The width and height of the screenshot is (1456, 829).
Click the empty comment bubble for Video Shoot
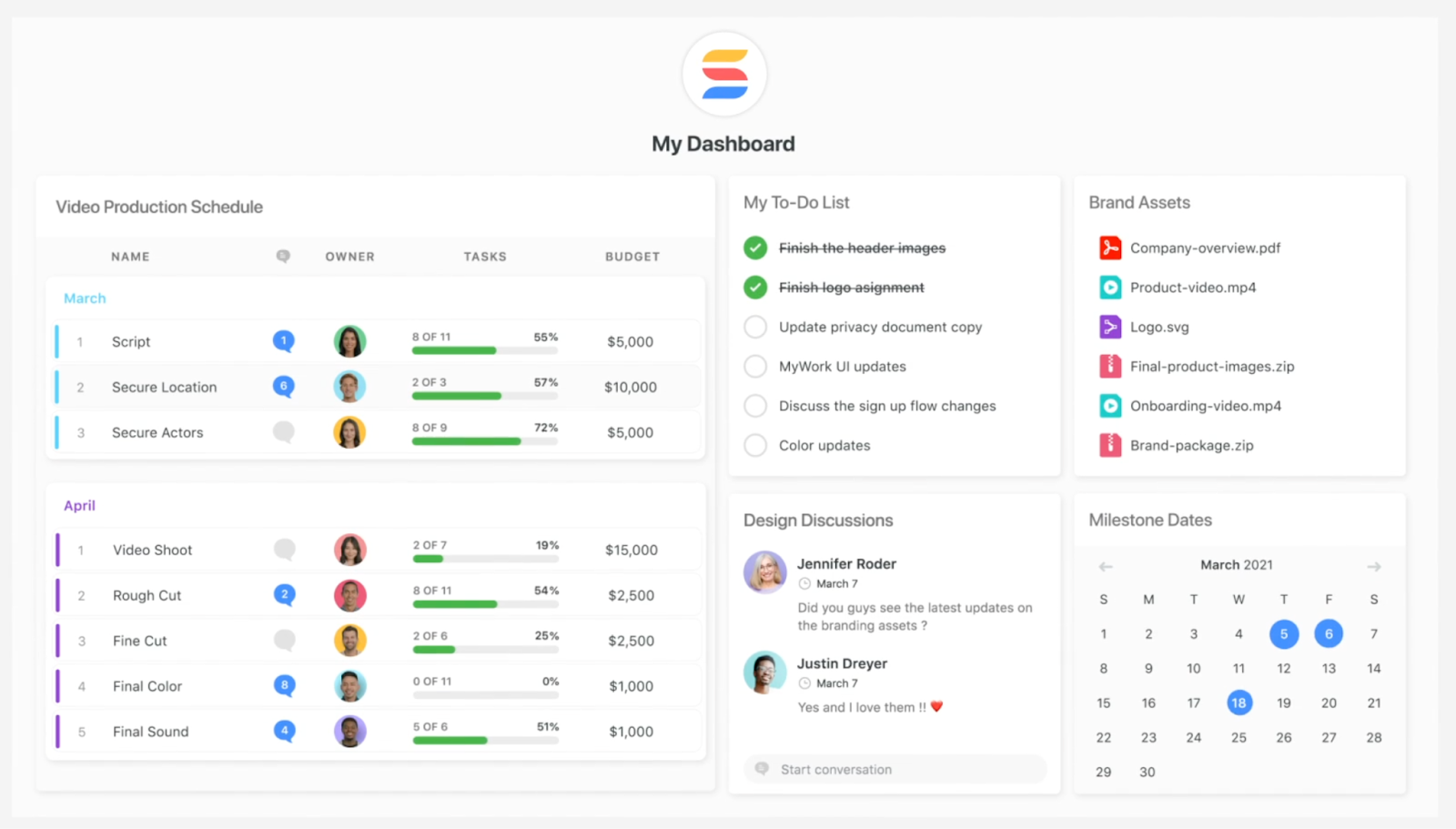pyautogui.click(x=284, y=549)
